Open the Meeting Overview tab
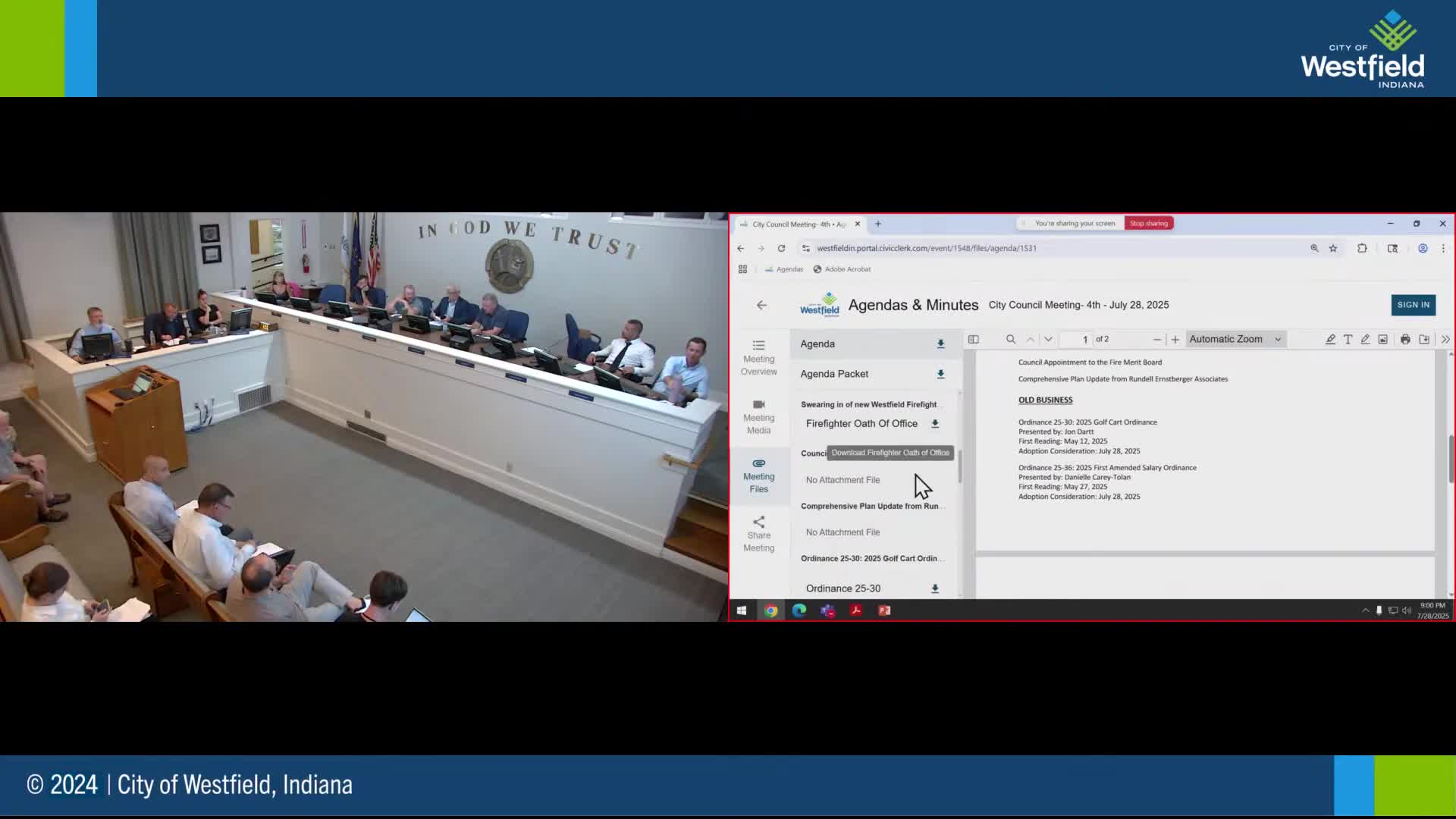This screenshot has width=1456, height=819. pyautogui.click(x=758, y=358)
